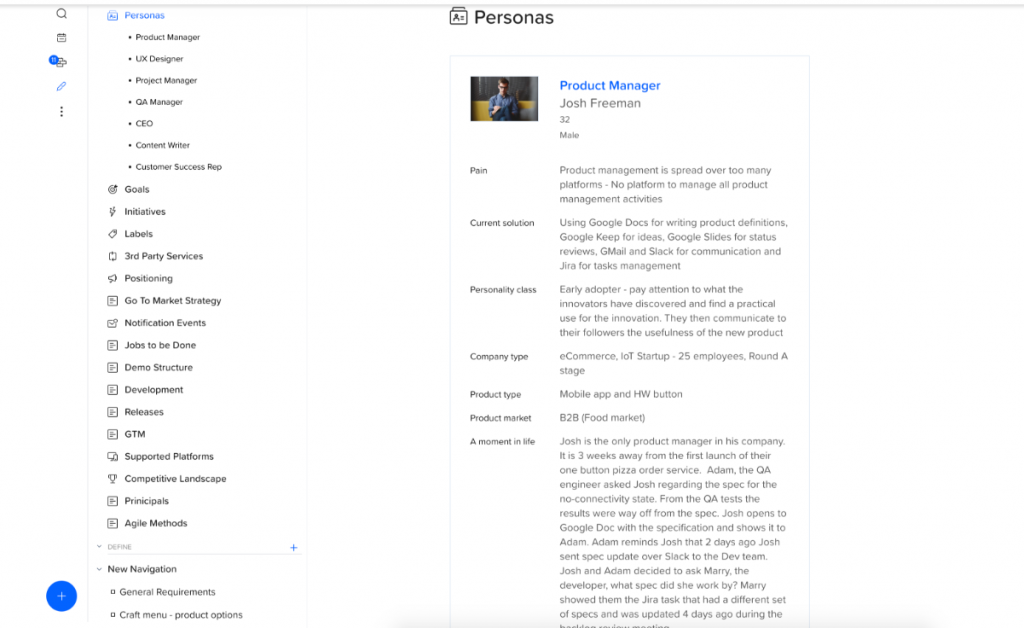Image resolution: width=1024 pixels, height=628 pixels.
Task: Open the three-dot more options menu
Action: tap(61, 111)
